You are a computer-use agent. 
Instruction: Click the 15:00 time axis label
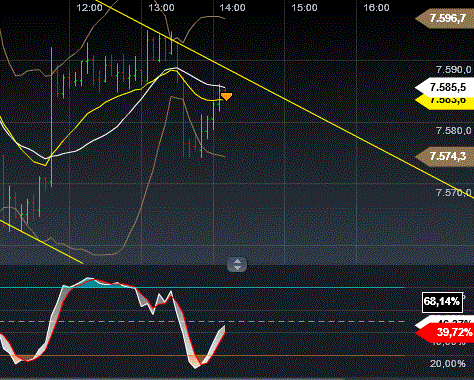[x=304, y=7]
